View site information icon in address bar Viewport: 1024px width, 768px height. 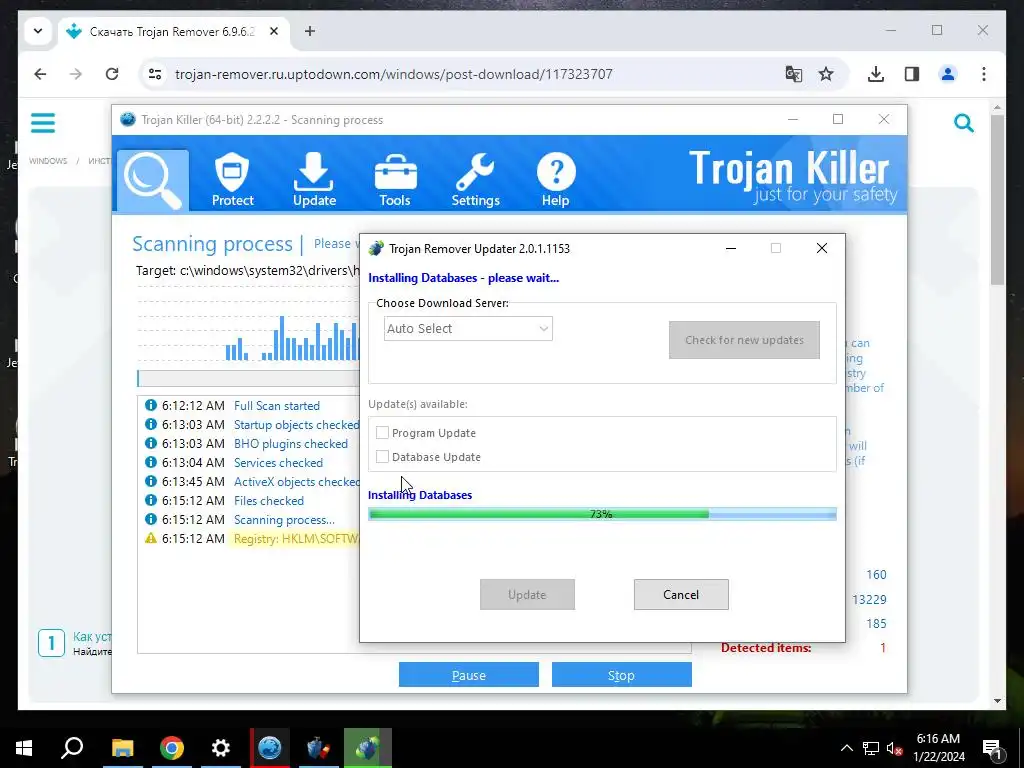click(155, 74)
